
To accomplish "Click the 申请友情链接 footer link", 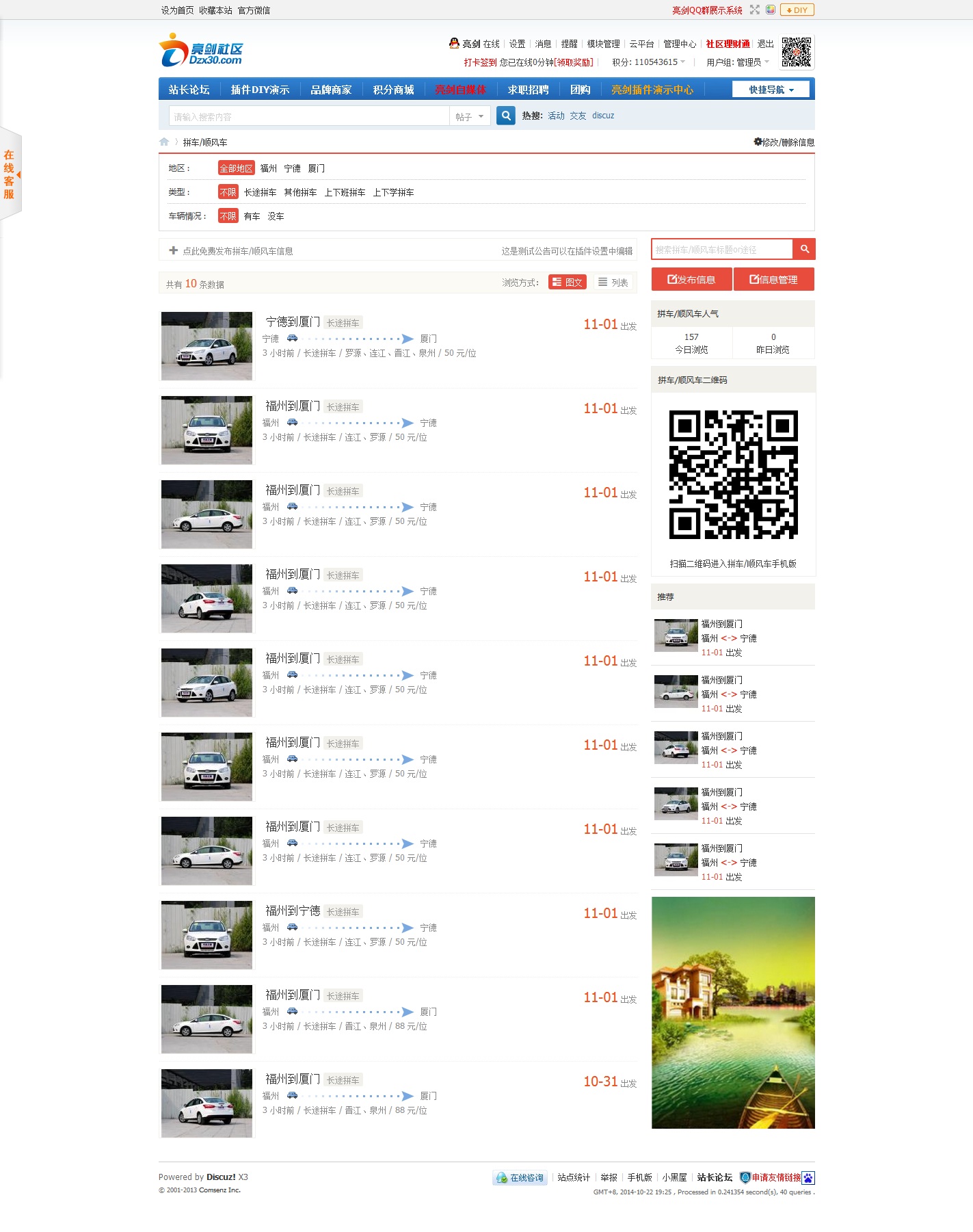I will 776,1177.
